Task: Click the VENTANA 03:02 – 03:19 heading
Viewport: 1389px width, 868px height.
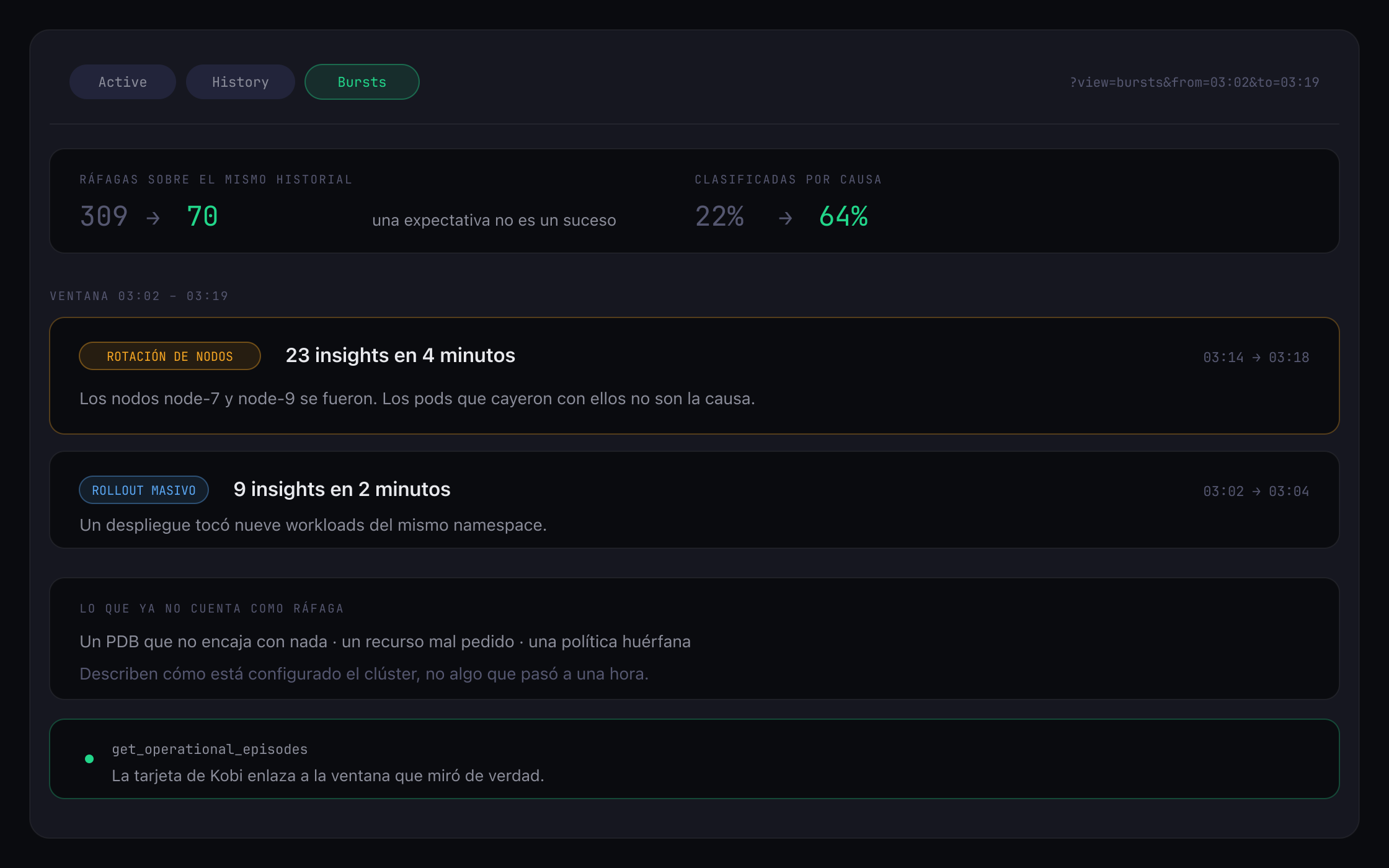Action: (139, 296)
